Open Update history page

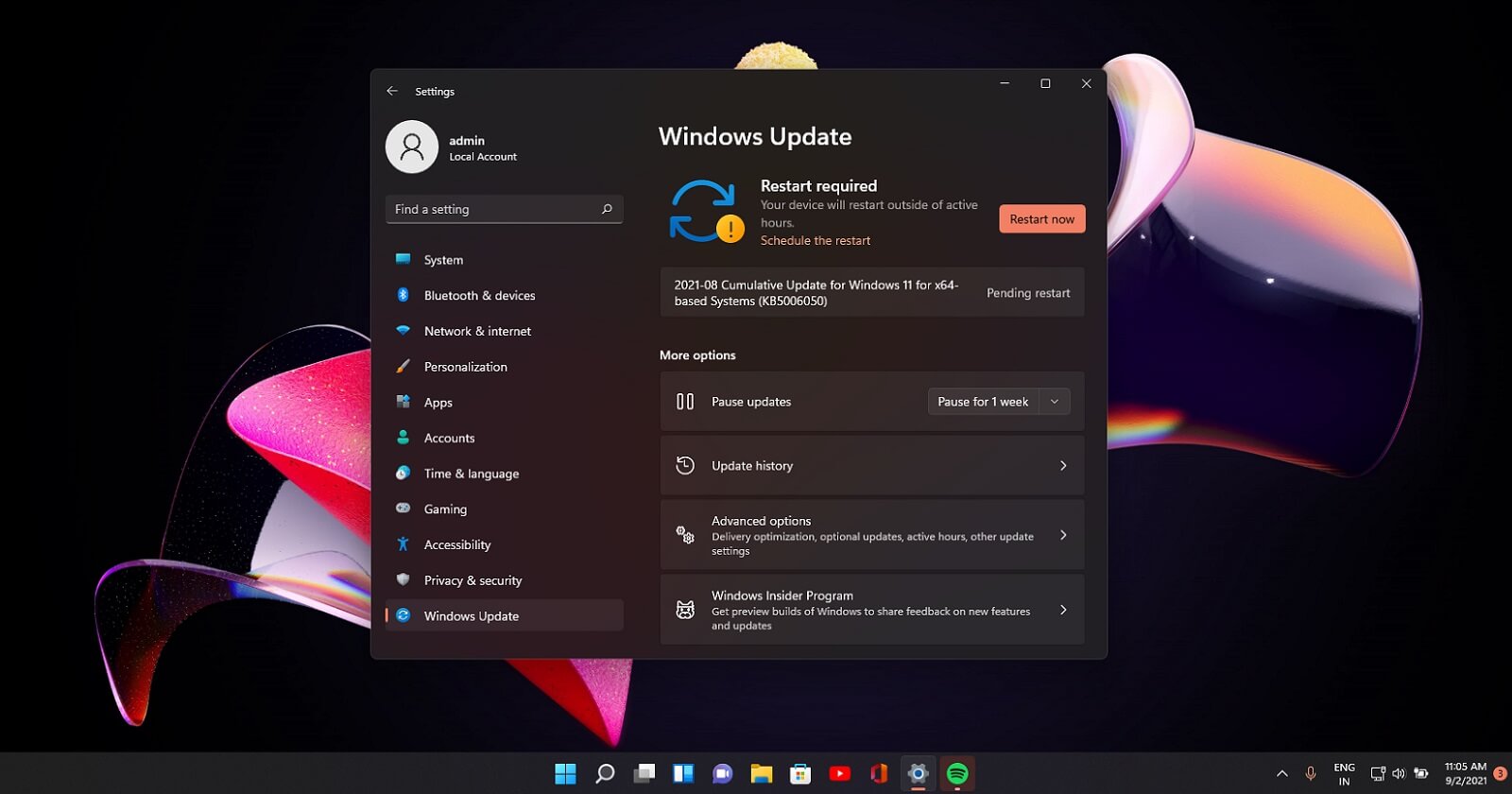click(872, 466)
